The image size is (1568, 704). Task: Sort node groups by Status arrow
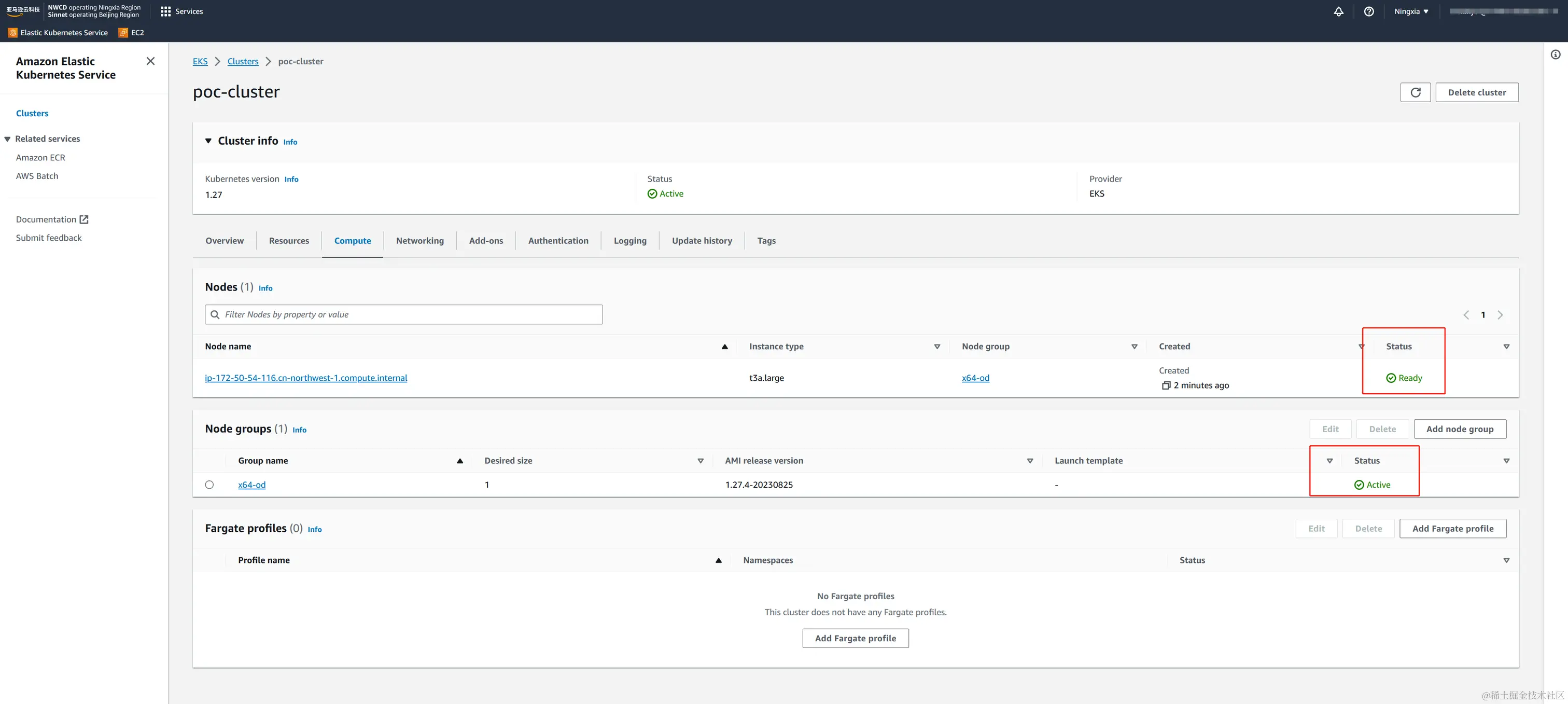coord(1506,460)
